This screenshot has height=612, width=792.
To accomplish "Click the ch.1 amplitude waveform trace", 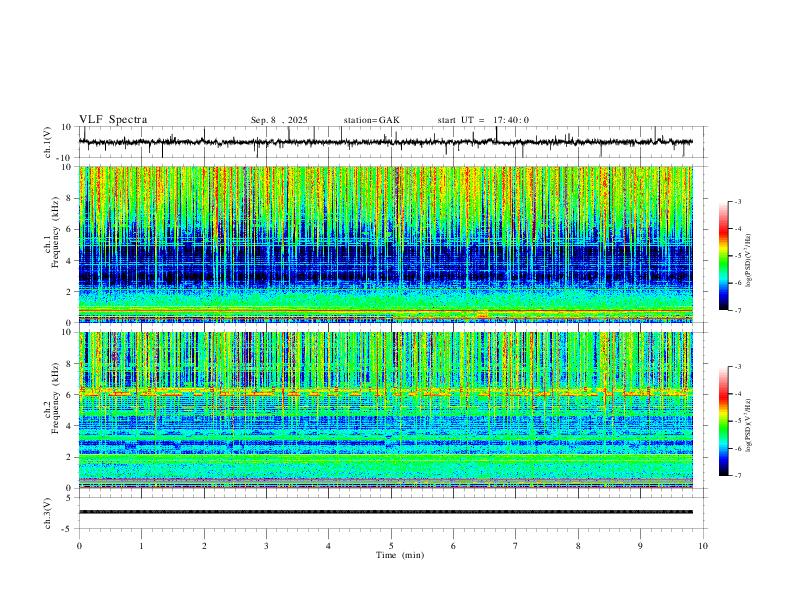I will click(x=386, y=142).
